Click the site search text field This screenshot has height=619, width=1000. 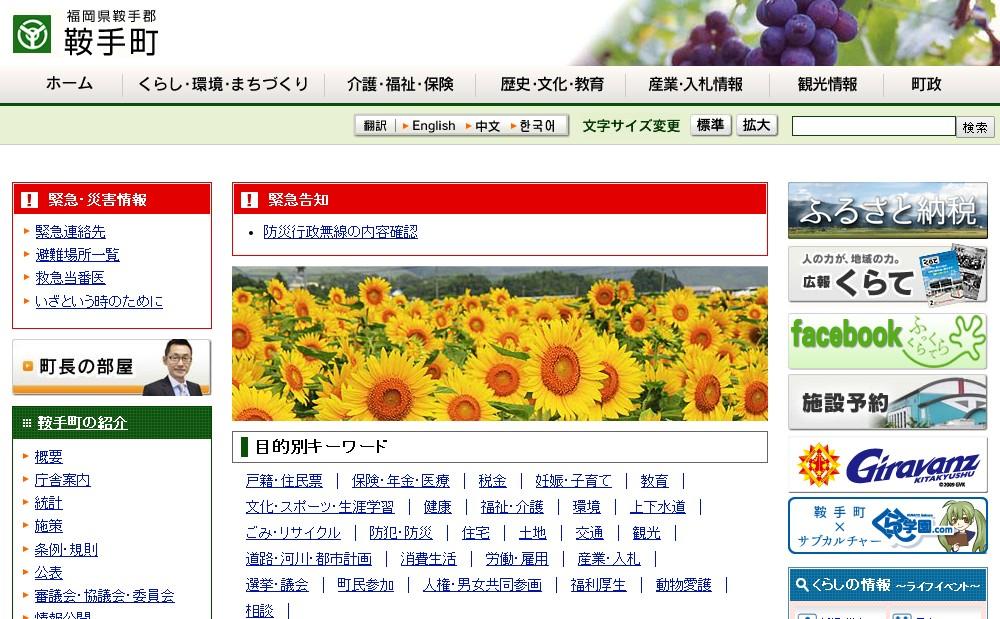[873, 127]
